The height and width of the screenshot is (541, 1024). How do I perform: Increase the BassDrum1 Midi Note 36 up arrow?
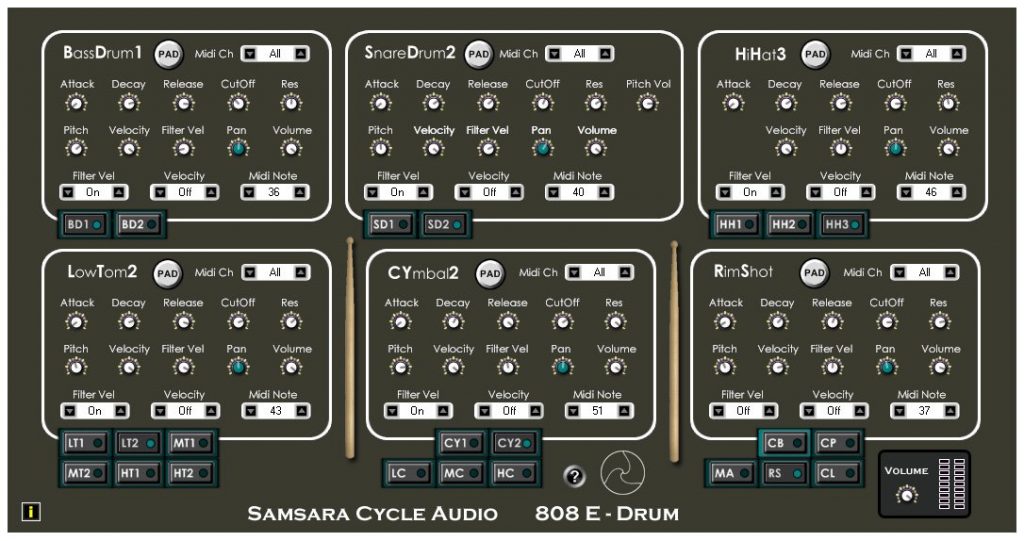[300, 193]
